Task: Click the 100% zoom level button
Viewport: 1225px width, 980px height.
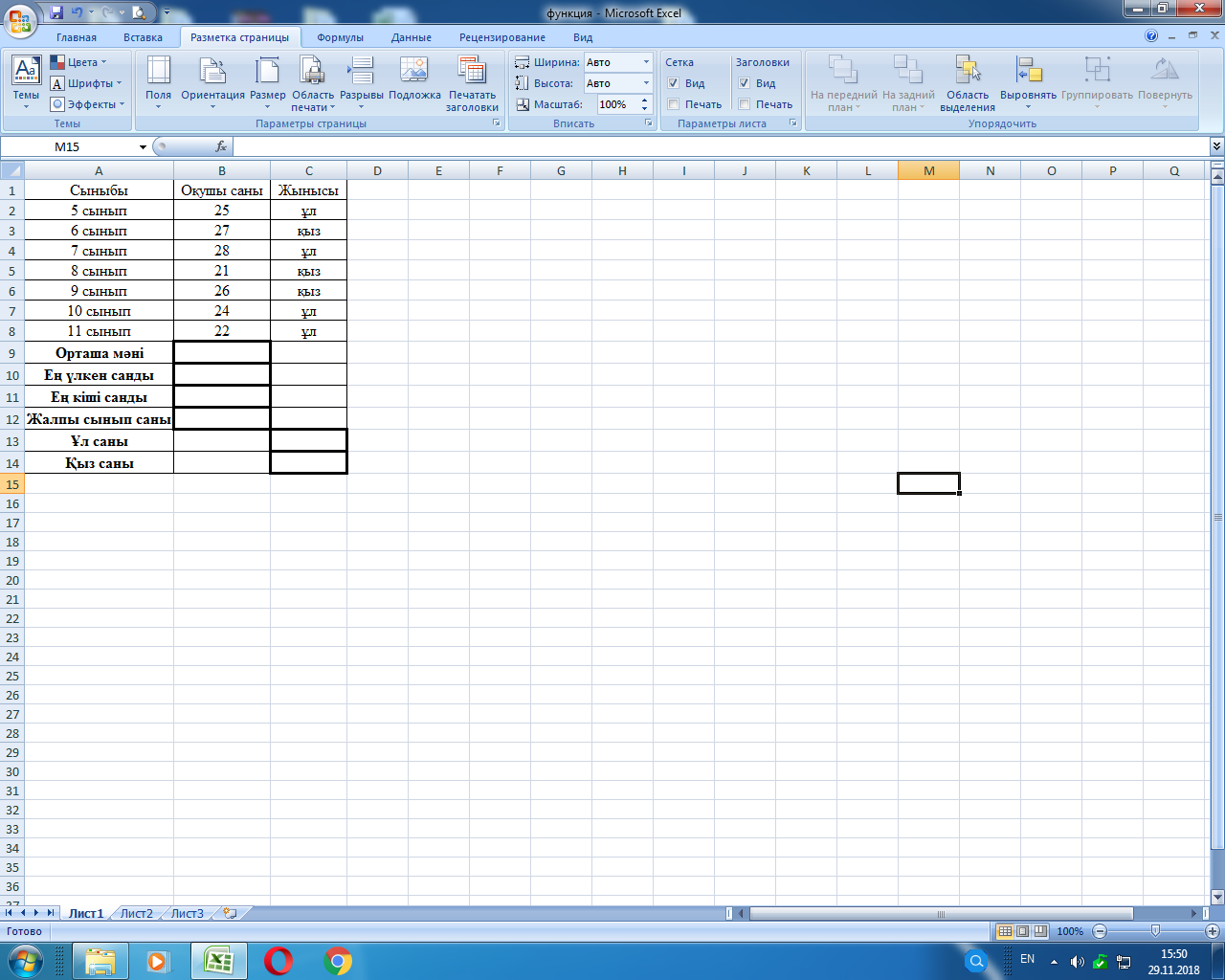Action: click(1070, 931)
